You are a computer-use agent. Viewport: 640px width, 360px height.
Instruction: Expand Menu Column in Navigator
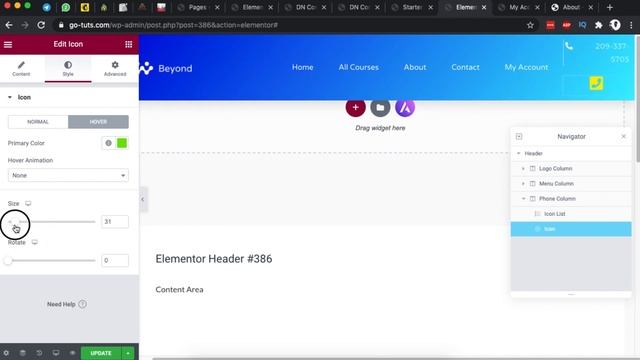pyautogui.click(x=523, y=184)
